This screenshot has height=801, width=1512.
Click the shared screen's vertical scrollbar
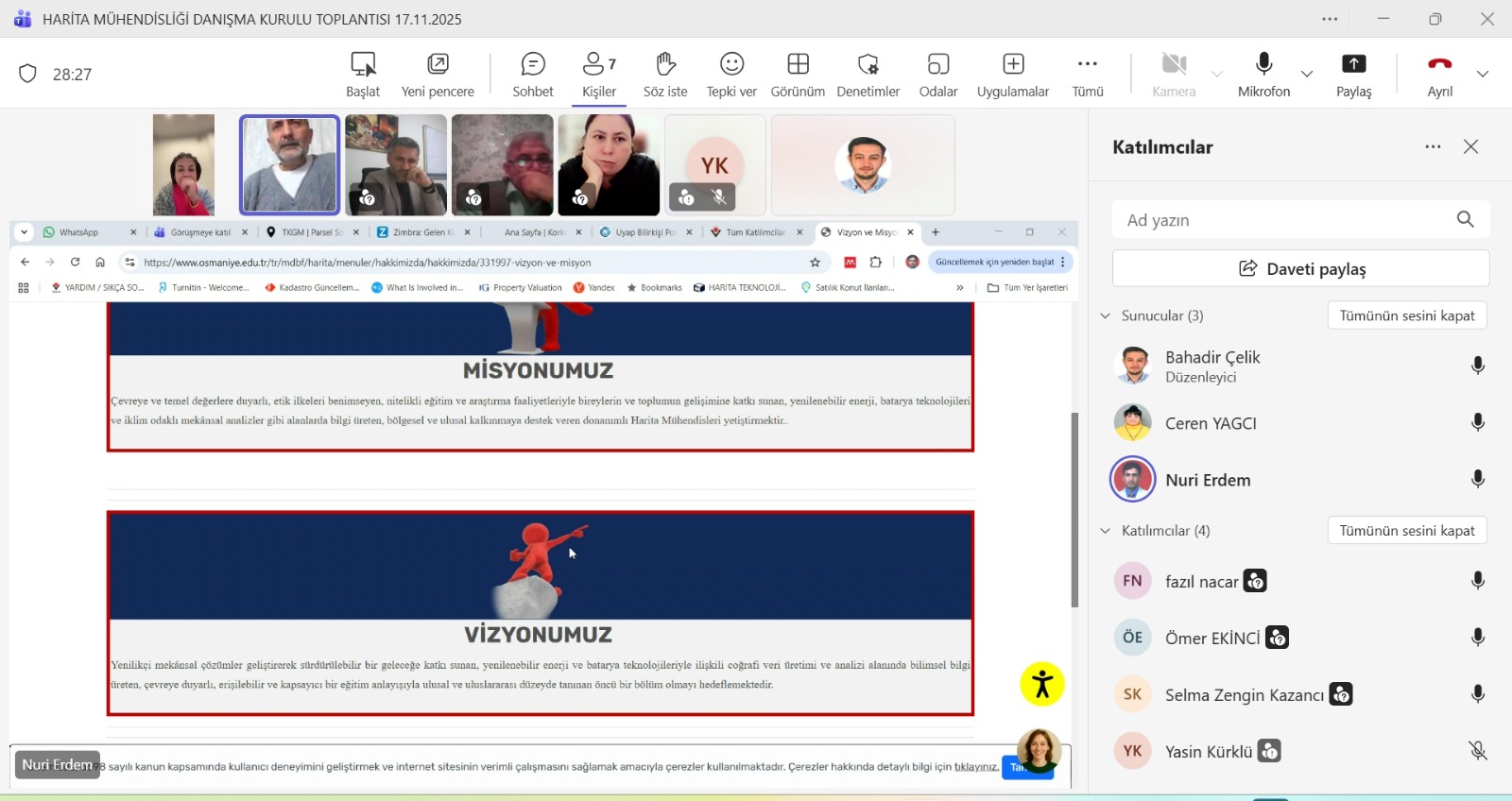click(x=1074, y=510)
